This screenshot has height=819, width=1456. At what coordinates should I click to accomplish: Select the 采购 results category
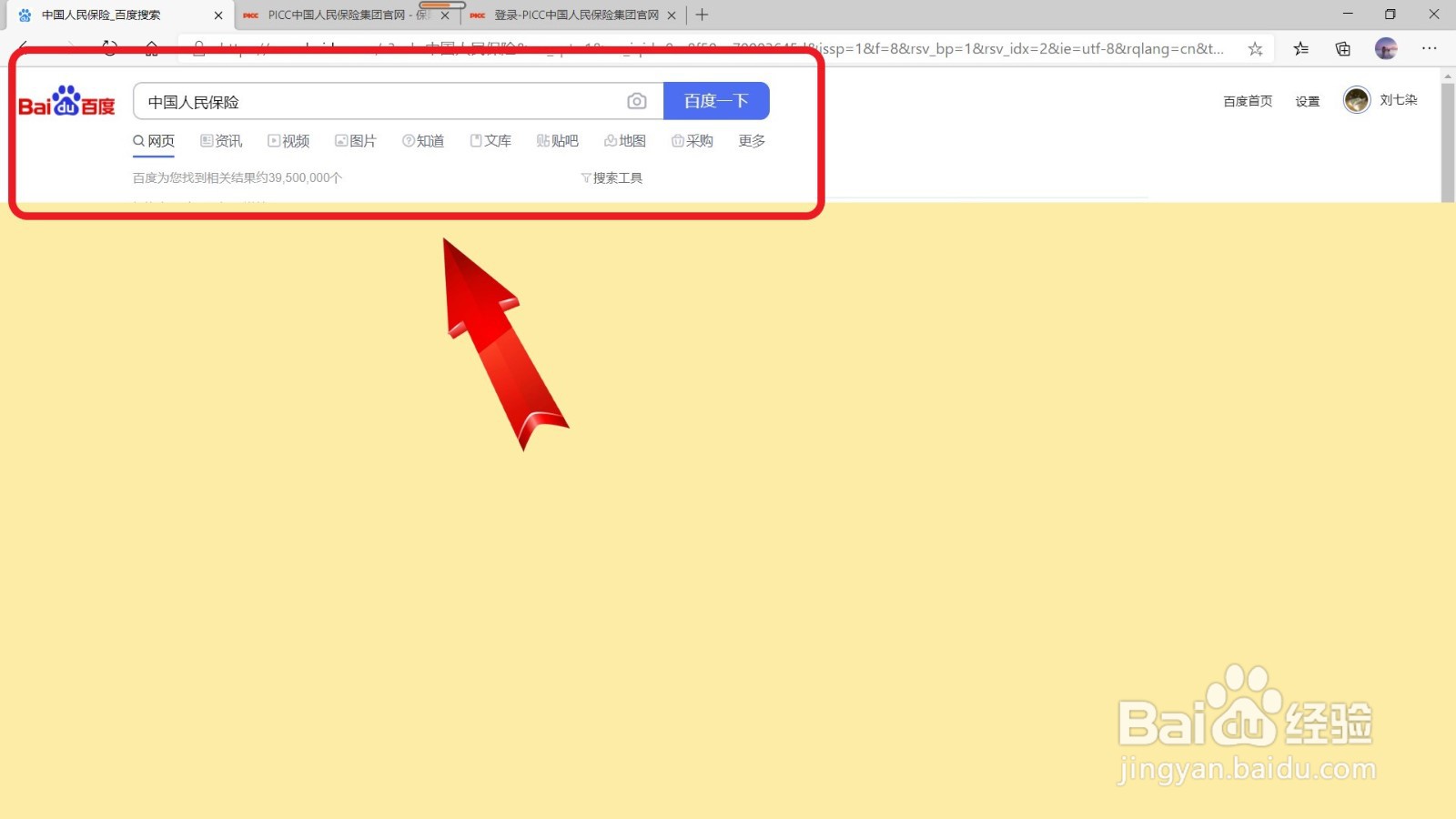[x=693, y=141]
